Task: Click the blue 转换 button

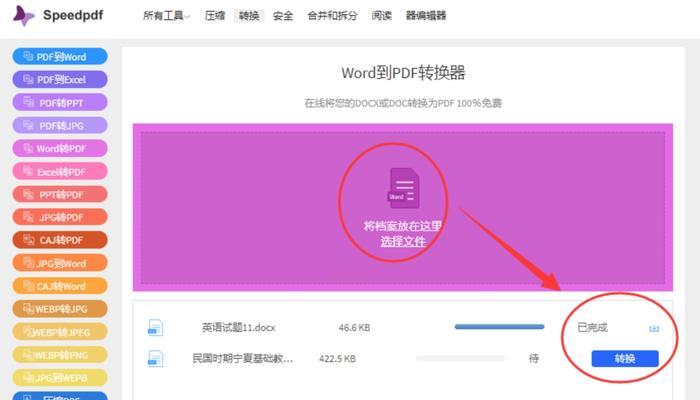Action: (625, 358)
